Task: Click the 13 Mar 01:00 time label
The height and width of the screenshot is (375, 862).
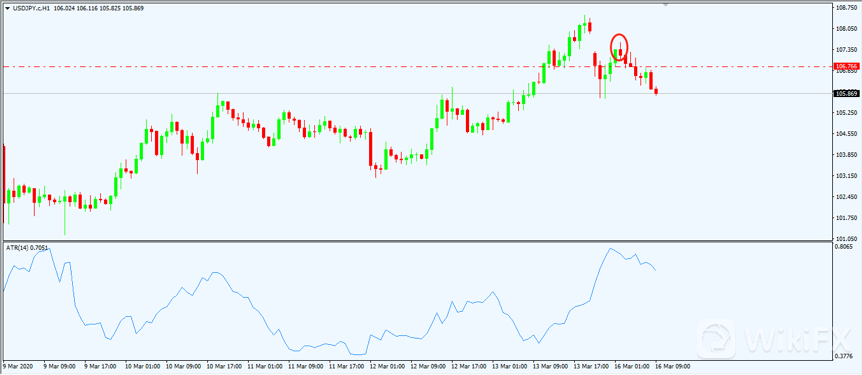Action: coord(509,365)
